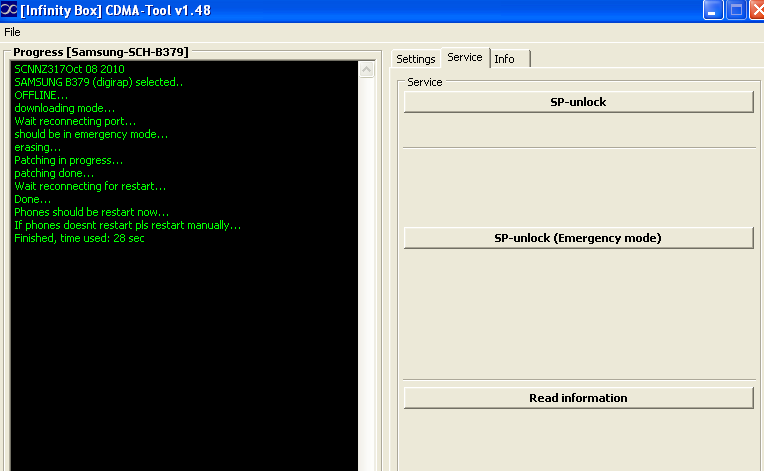The width and height of the screenshot is (764, 471).
Task: Click the Infinity Box title bar icon
Action: coord(9,9)
